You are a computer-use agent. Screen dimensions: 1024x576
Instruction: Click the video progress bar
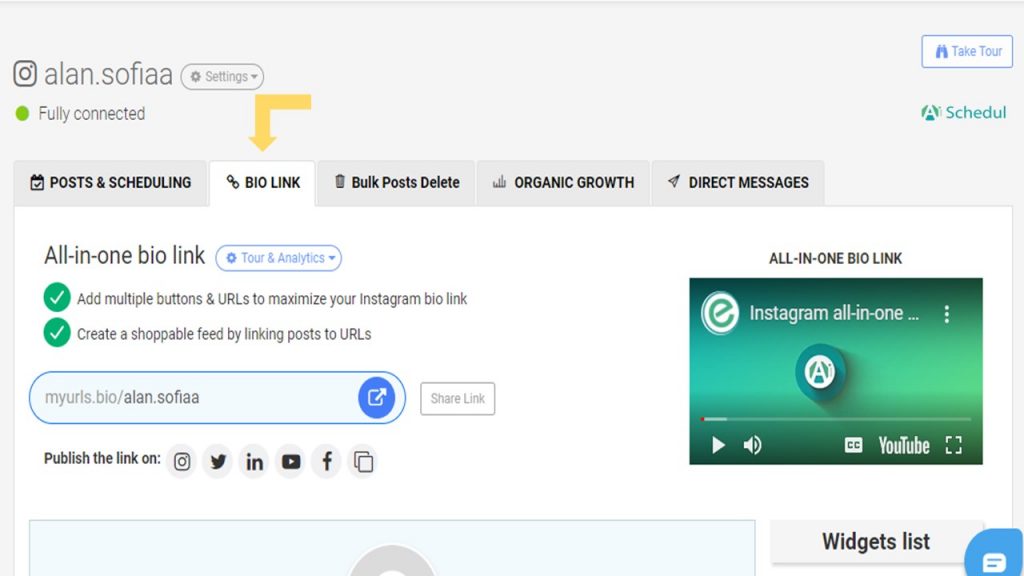coord(836,419)
